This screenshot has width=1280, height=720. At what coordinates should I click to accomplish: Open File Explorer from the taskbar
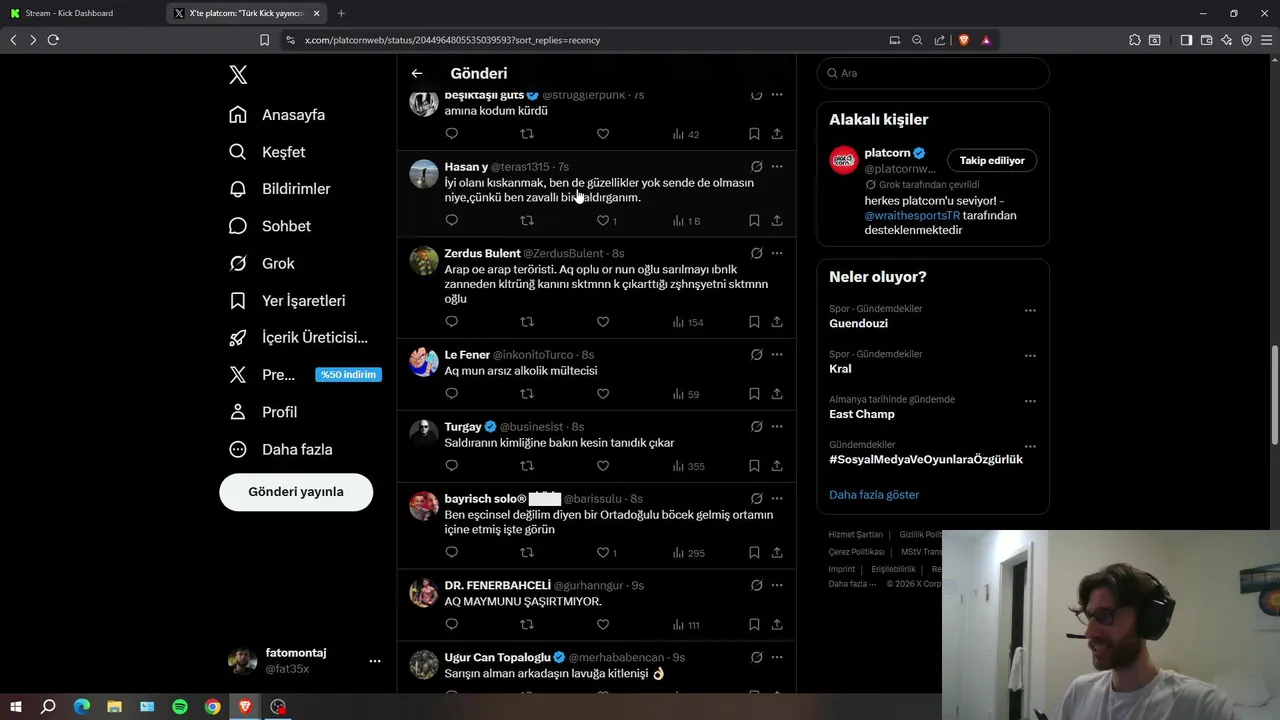(x=114, y=707)
